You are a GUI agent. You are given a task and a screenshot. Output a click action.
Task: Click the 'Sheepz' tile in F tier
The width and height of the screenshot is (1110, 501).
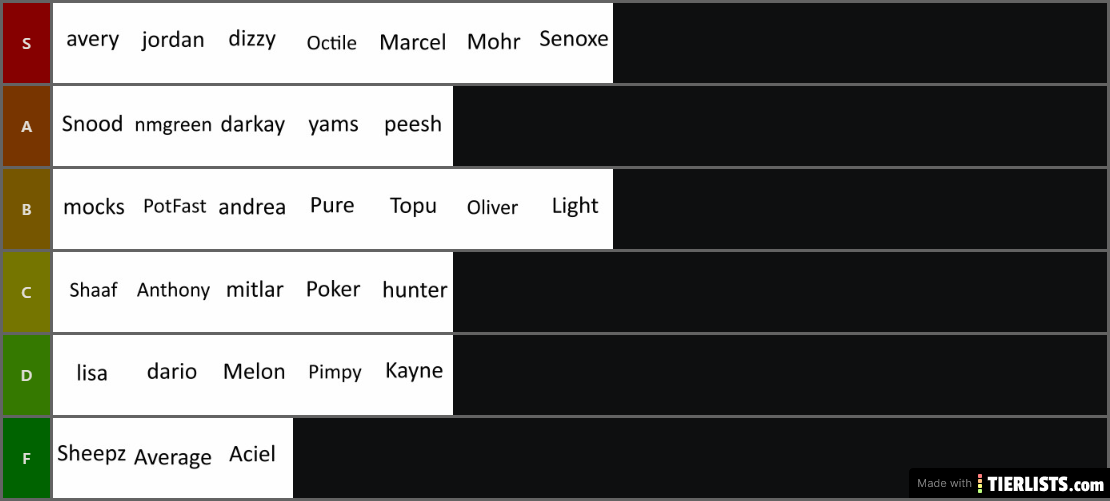coord(93,458)
